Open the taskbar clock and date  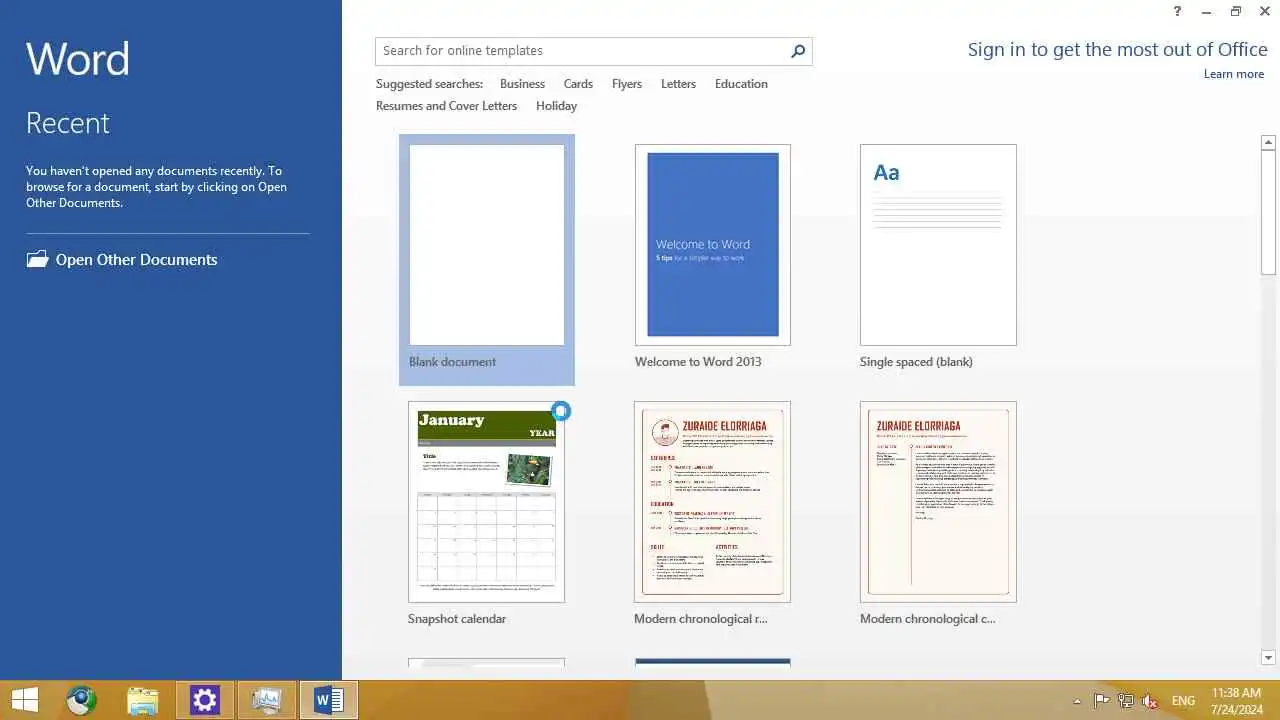point(1237,701)
